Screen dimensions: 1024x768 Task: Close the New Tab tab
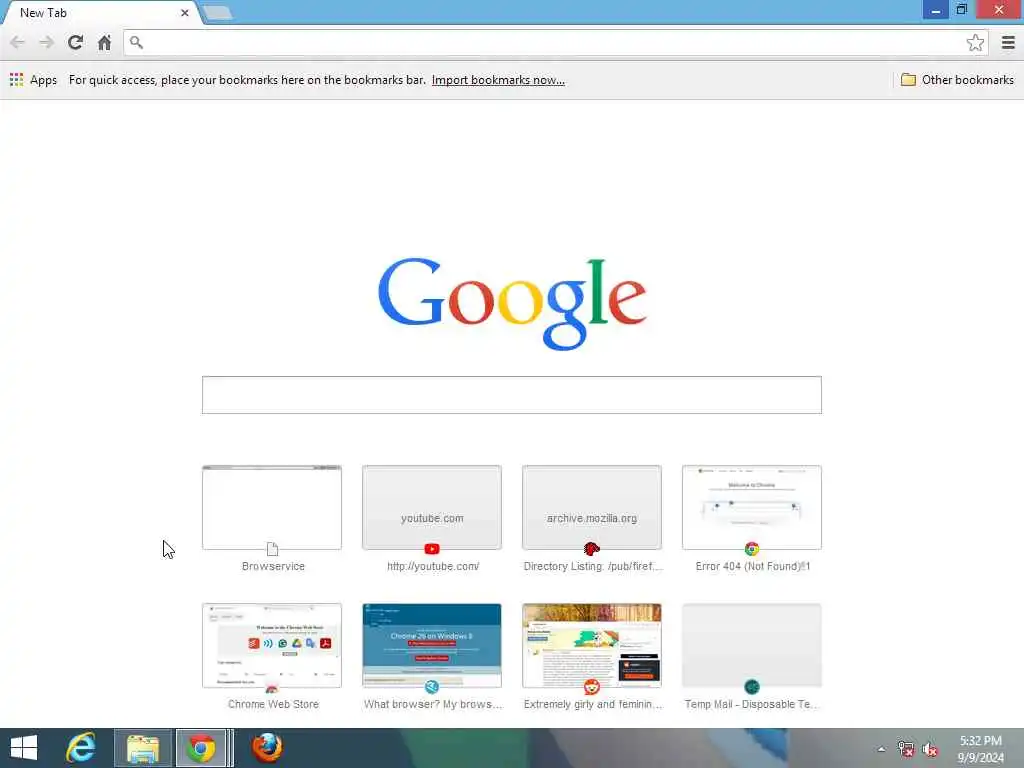point(185,12)
